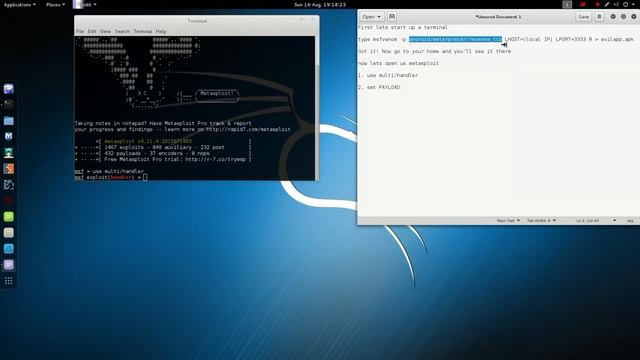
Task: Open the grey dock application icon
Action: tap(9, 233)
